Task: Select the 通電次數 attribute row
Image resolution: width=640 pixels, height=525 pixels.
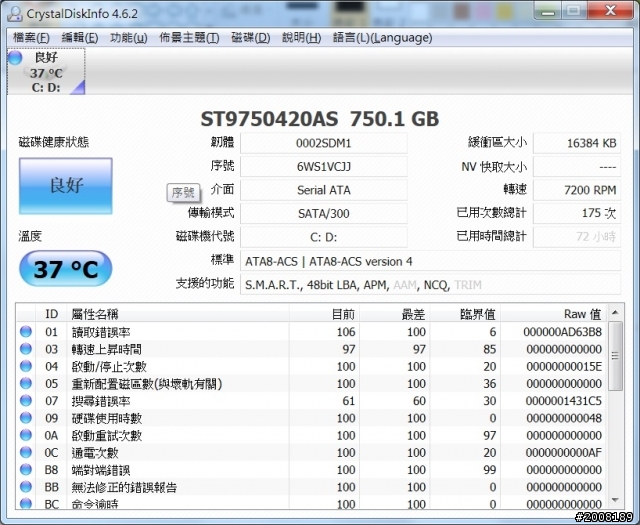Action: point(312,452)
